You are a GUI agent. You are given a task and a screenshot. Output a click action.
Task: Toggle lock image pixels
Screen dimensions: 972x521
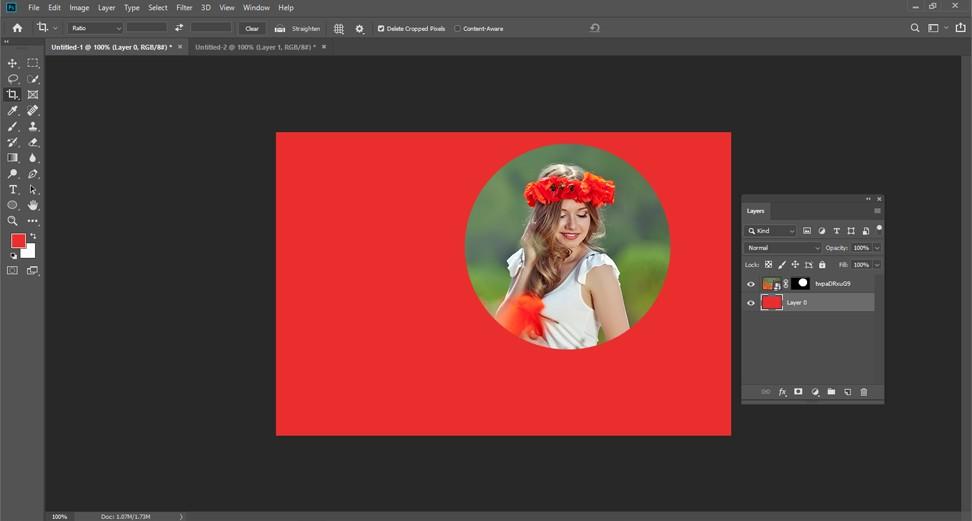click(782, 265)
